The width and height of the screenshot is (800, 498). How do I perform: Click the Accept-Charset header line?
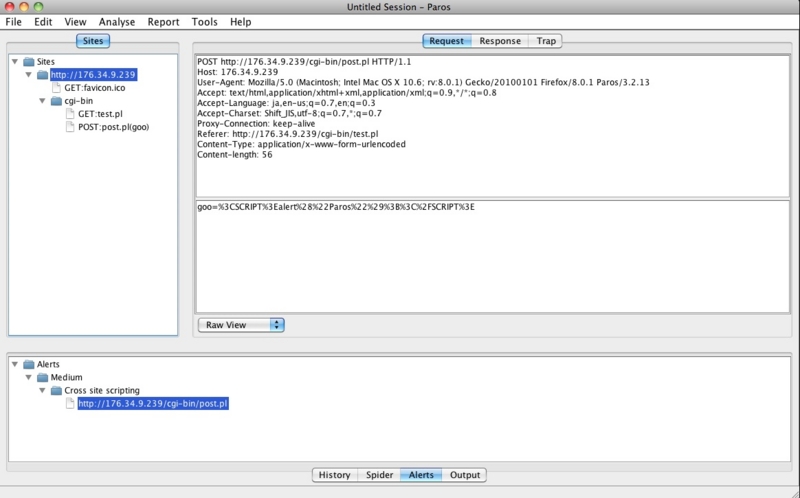coord(289,113)
